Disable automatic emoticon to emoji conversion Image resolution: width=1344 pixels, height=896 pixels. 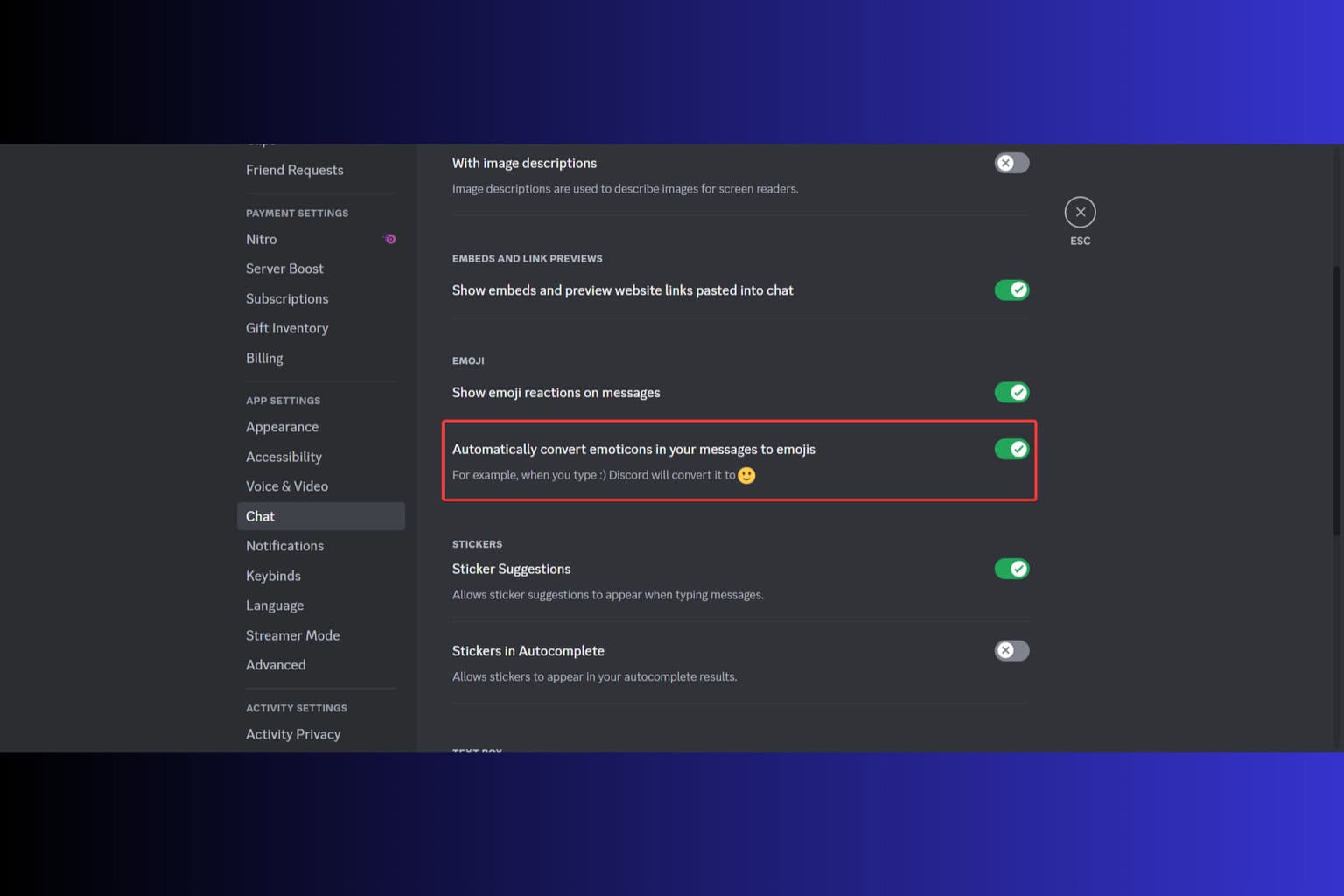click(1011, 449)
